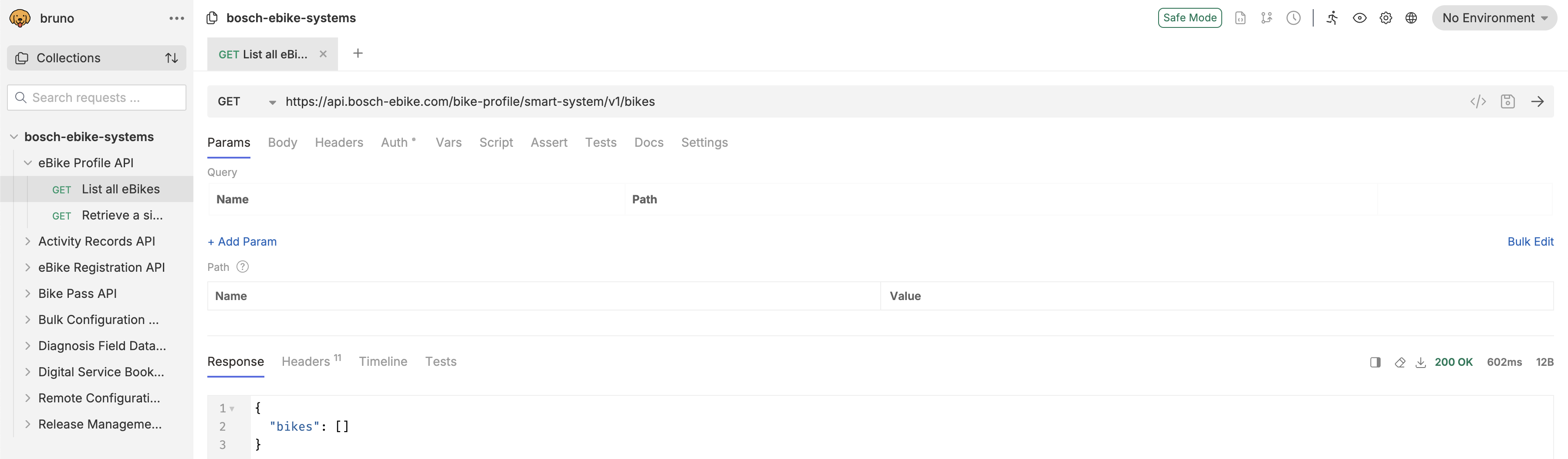This screenshot has height=459, width=1568.
Task: Click the 602ms response time
Action: pyautogui.click(x=1504, y=362)
